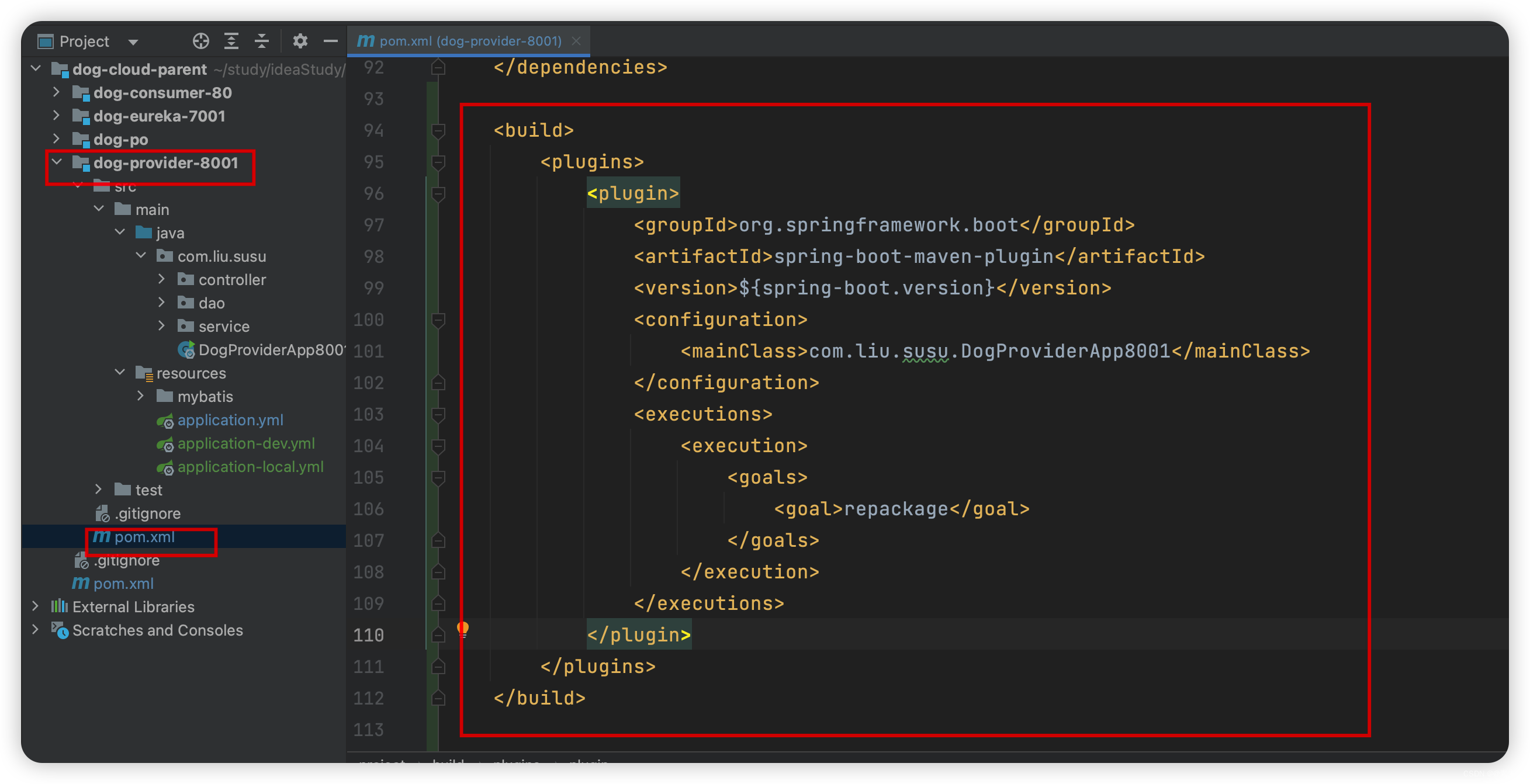Expand External Libraries node
Viewport: 1530px width, 784px height.
[36, 606]
